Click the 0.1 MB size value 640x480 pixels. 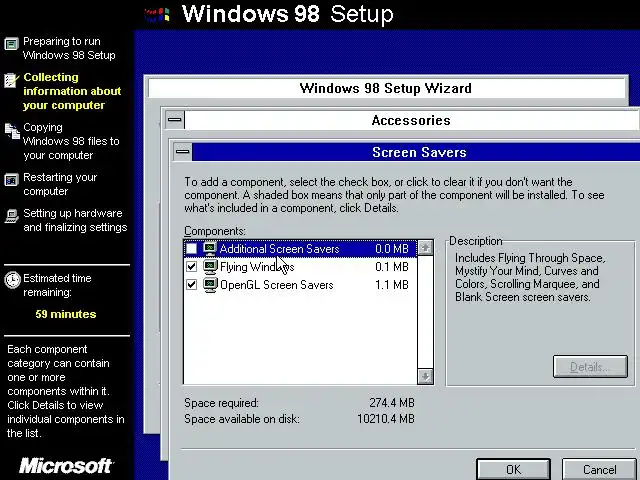tap(392, 267)
